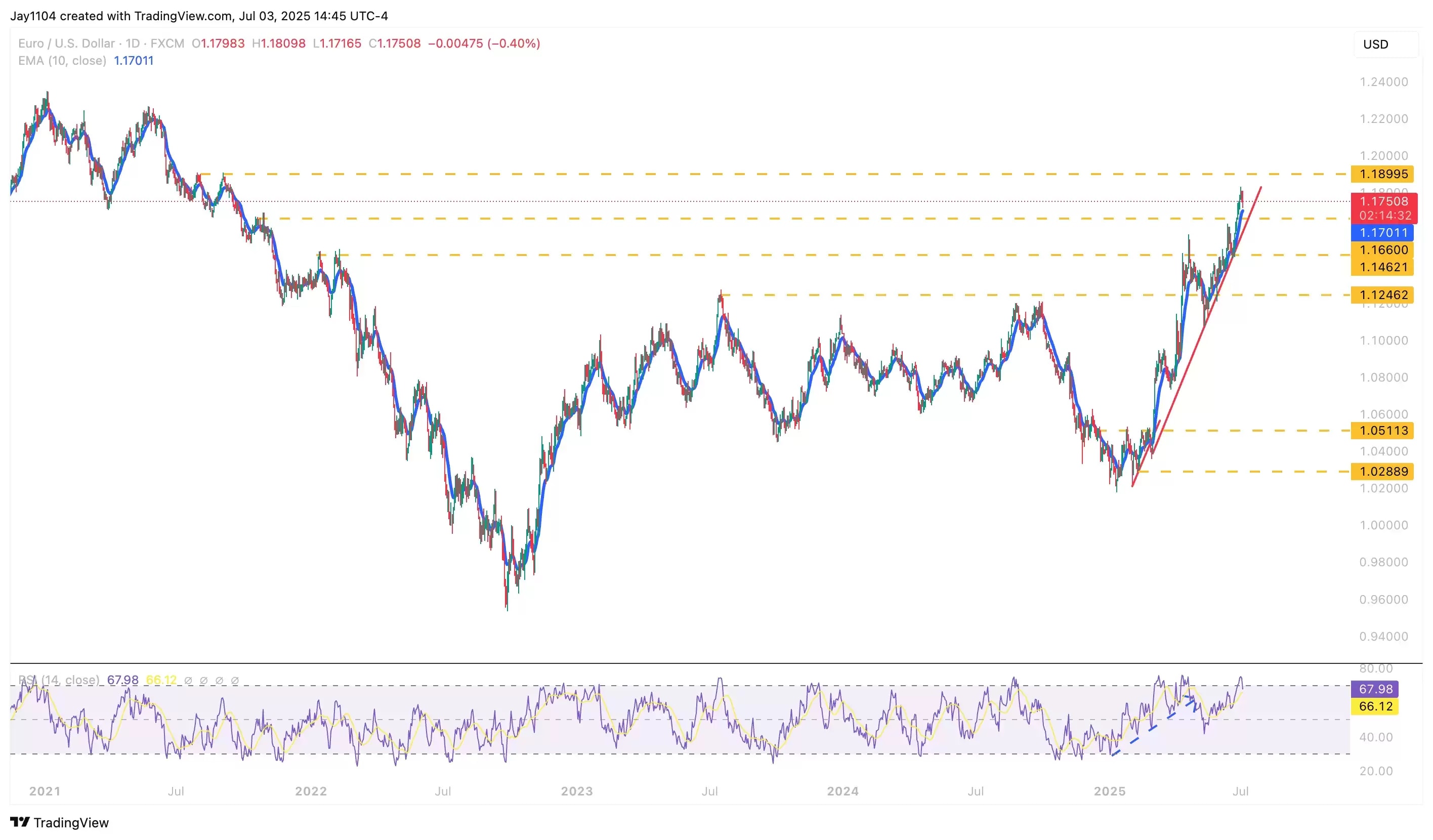Click the close price C1.17508 in legend
This screenshot has width=1433, height=840.
click(395, 43)
